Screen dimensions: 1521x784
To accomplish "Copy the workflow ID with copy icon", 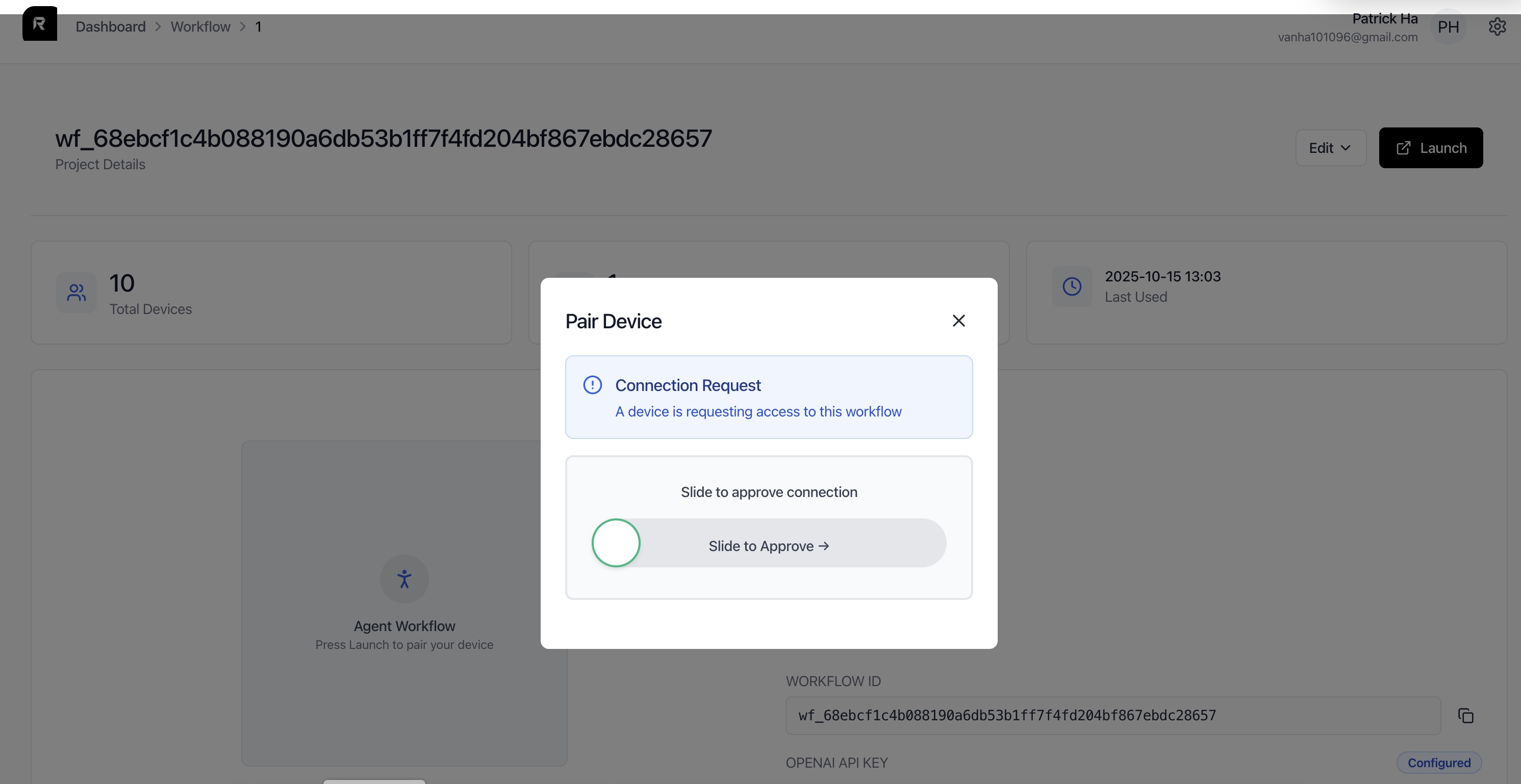I will (1465, 716).
